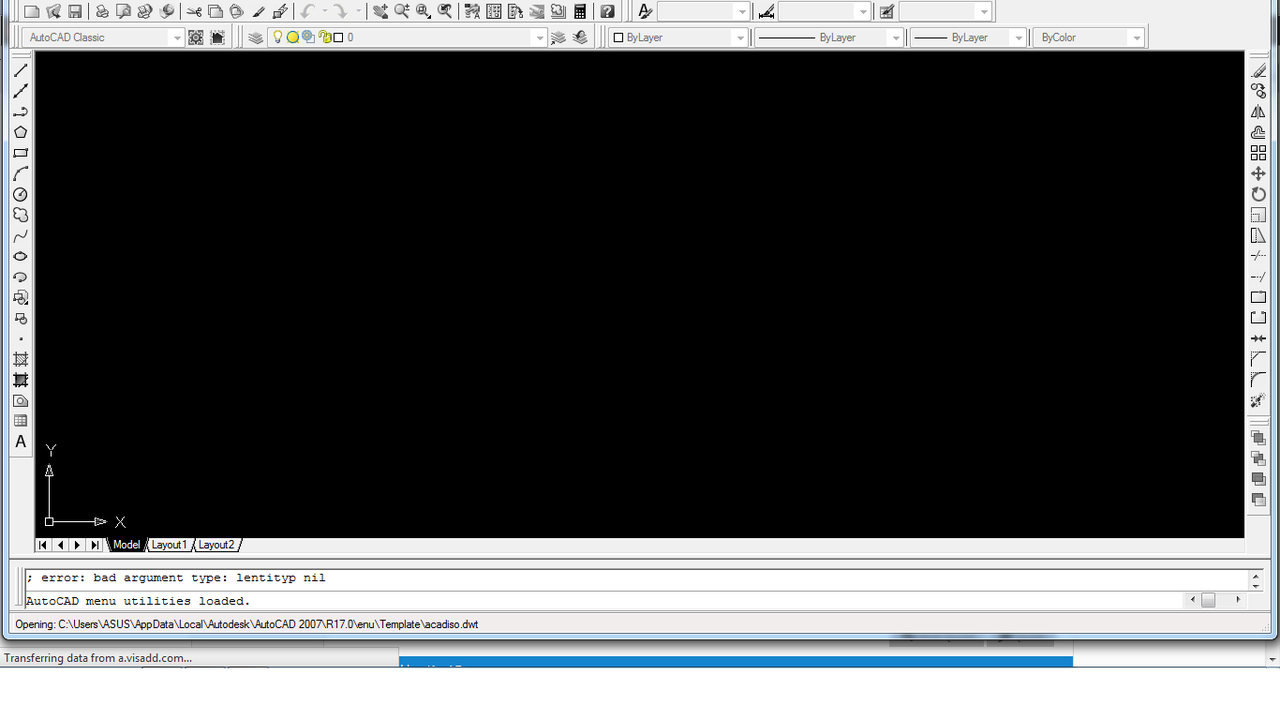
Task: Select the Pan realtime tool
Action: 380,12
